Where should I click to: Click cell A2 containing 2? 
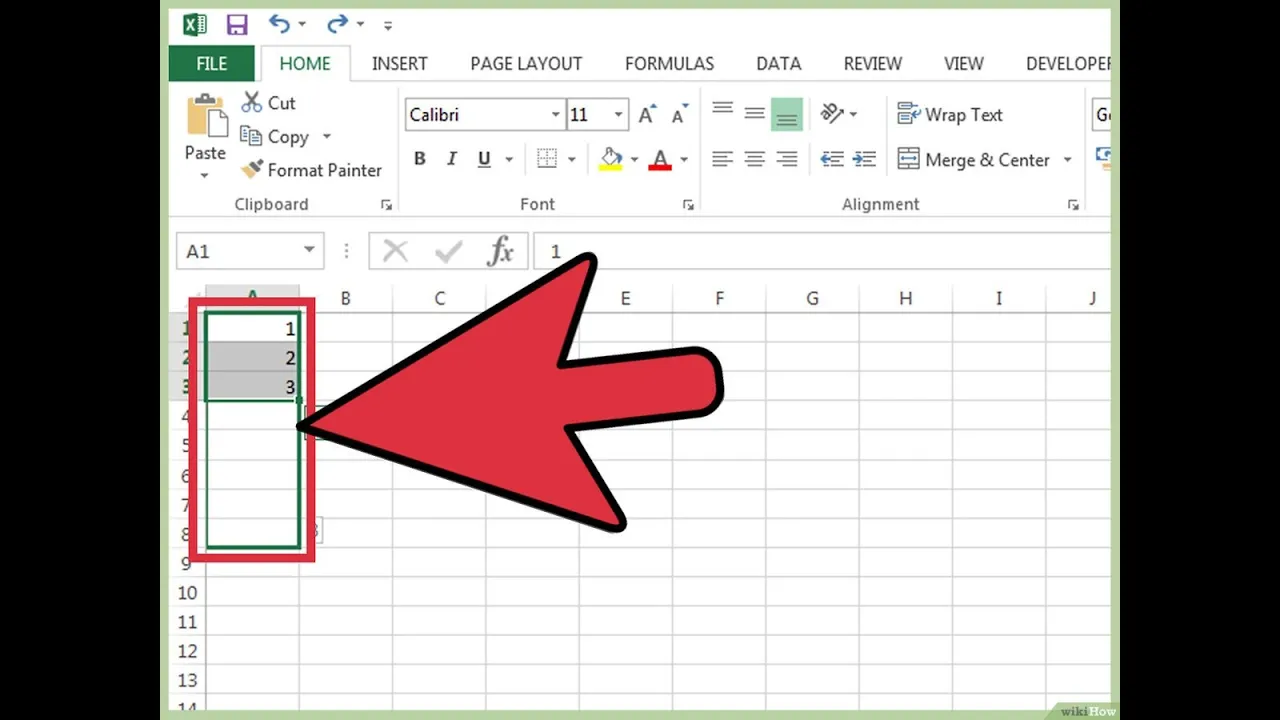(252, 358)
